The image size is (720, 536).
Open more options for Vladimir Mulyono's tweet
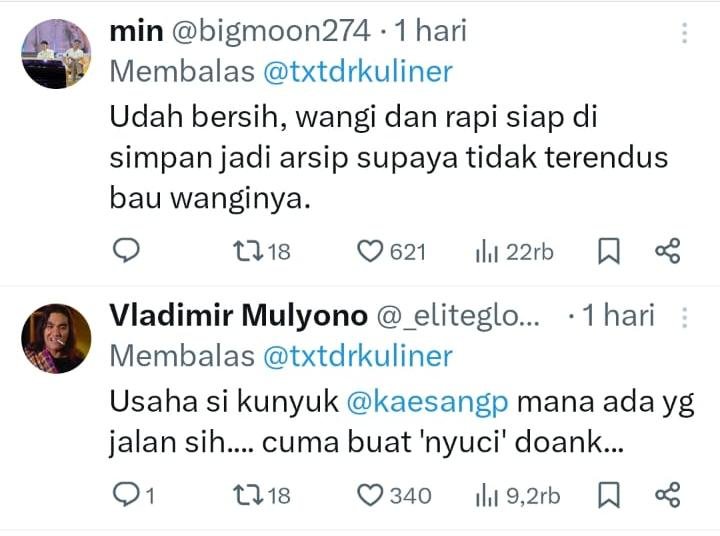click(685, 318)
